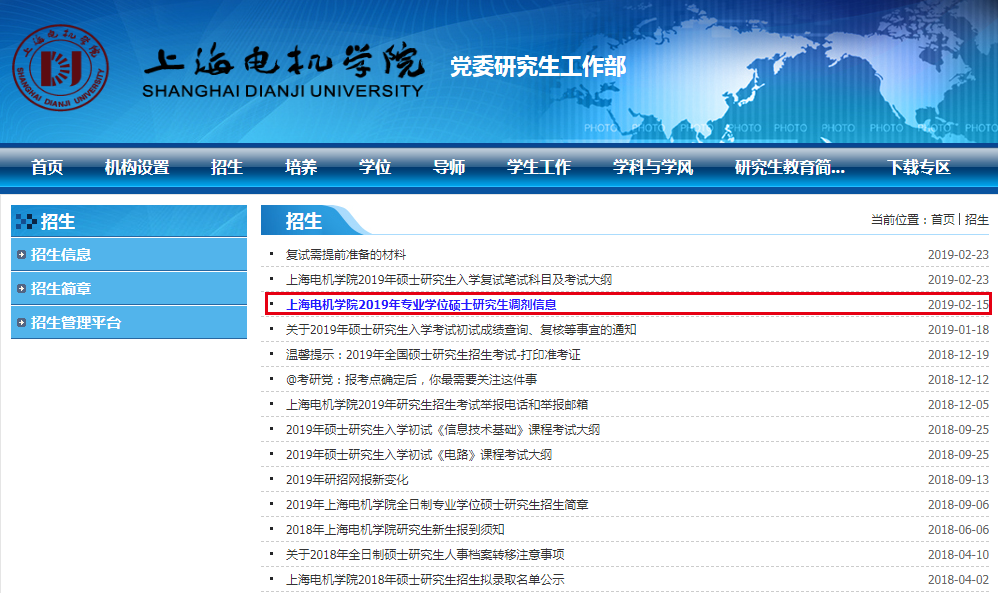This screenshot has width=998, height=593.
Task: Select 招生 in the top navigation bar
Action: tap(227, 167)
